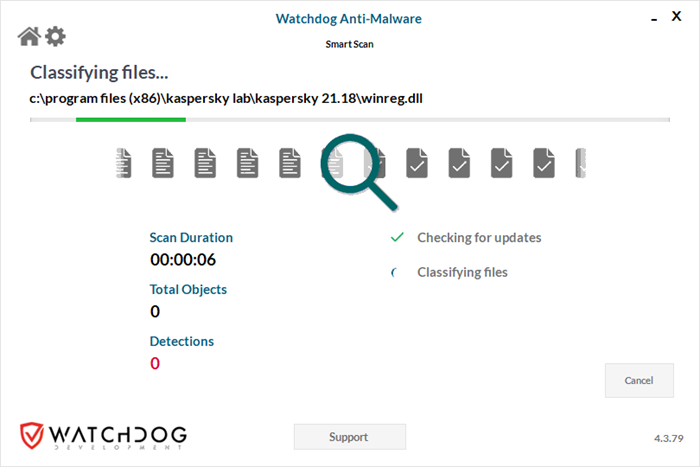Click the green scan progress bar
700x467 pixels.
click(x=131, y=120)
